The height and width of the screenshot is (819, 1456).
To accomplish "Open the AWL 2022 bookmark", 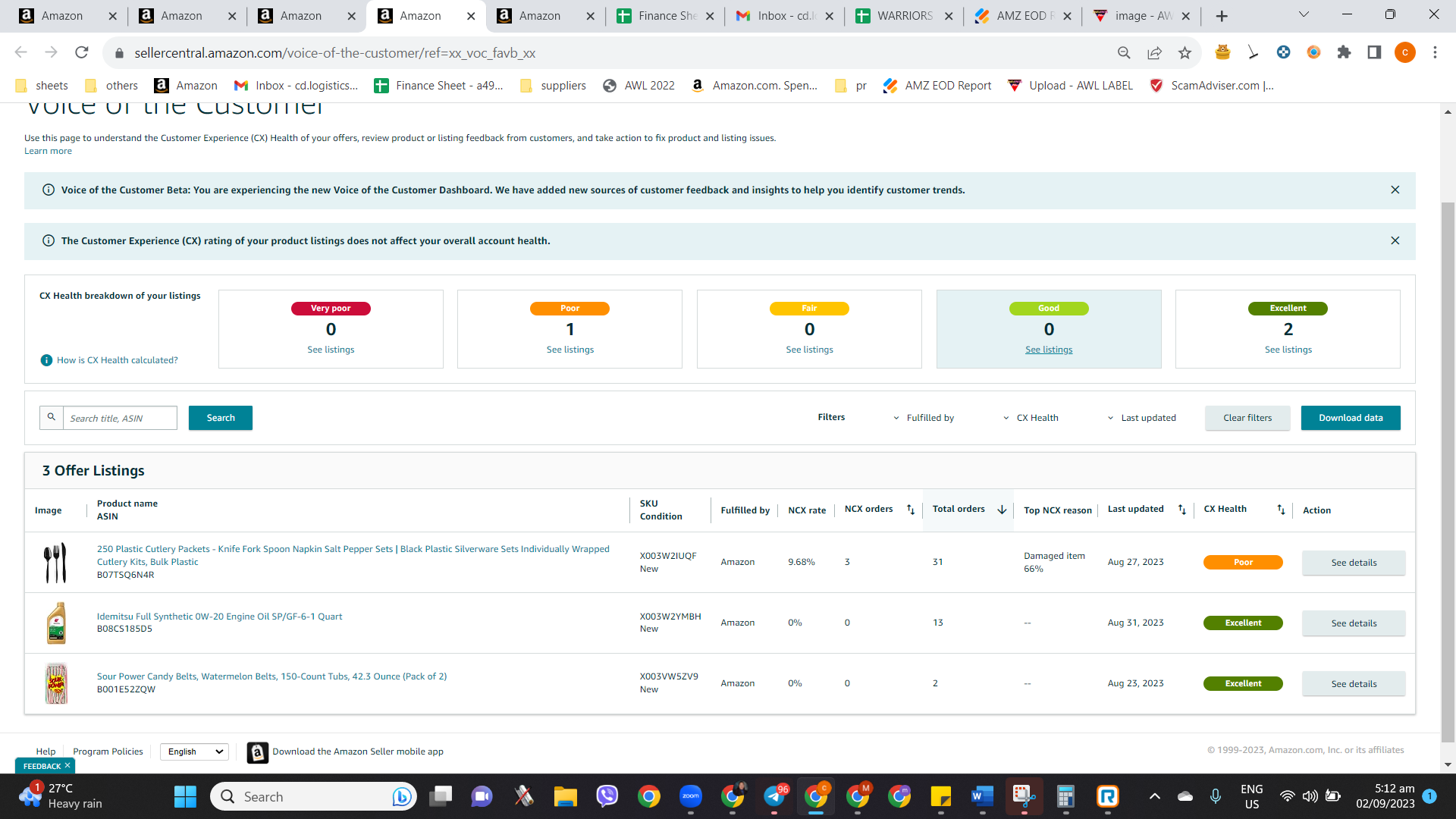I will click(x=639, y=86).
